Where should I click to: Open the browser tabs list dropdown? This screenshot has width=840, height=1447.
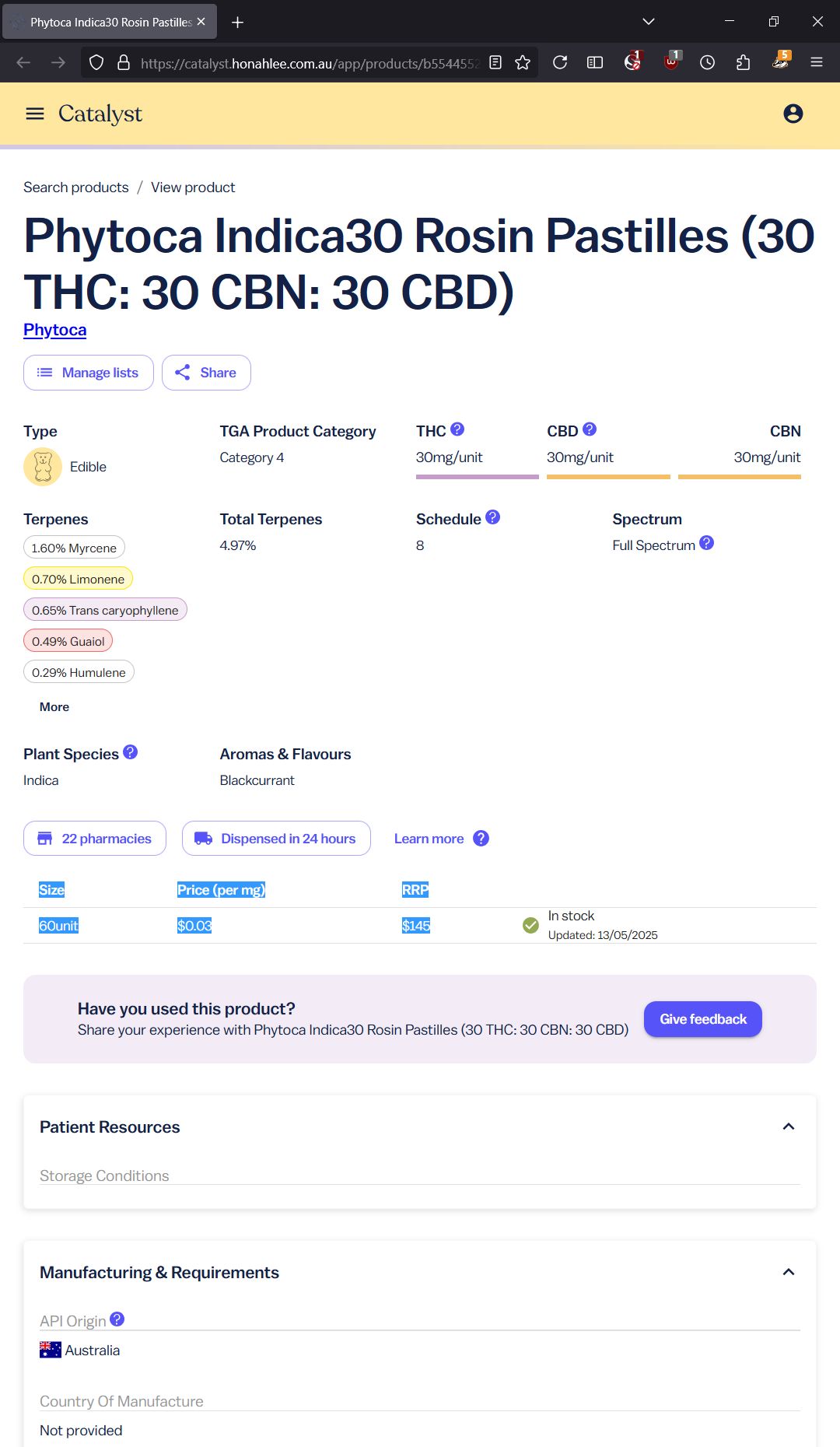coord(649,22)
